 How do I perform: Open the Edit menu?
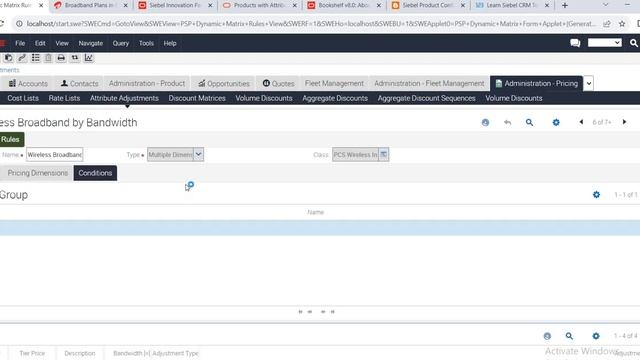click(40, 43)
